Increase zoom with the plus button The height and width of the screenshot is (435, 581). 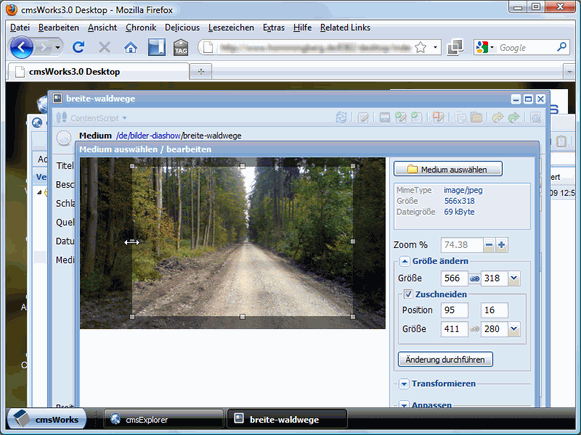[502, 245]
